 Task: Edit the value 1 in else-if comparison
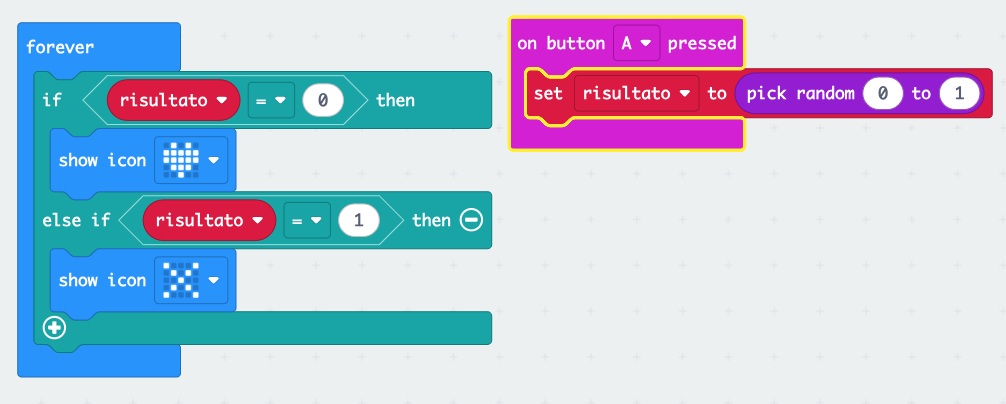(358, 220)
